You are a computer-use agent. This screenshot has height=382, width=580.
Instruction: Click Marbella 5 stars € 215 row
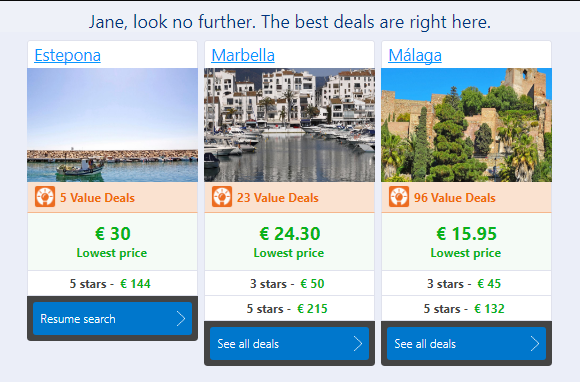coord(289,309)
